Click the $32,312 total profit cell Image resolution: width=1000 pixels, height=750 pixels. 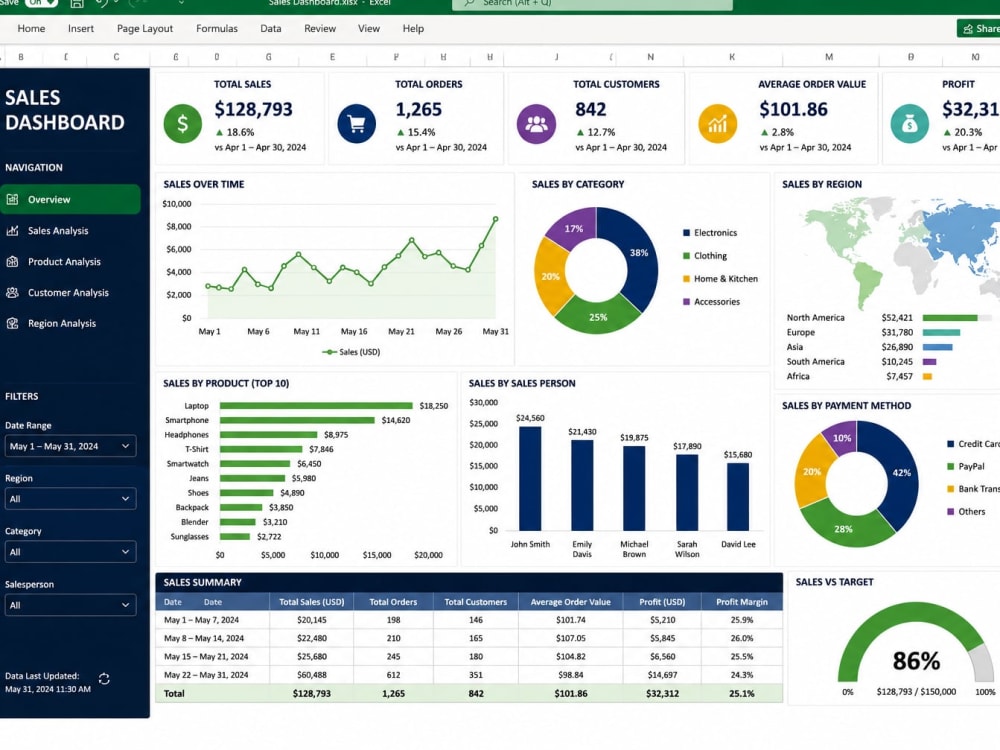point(662,694)
